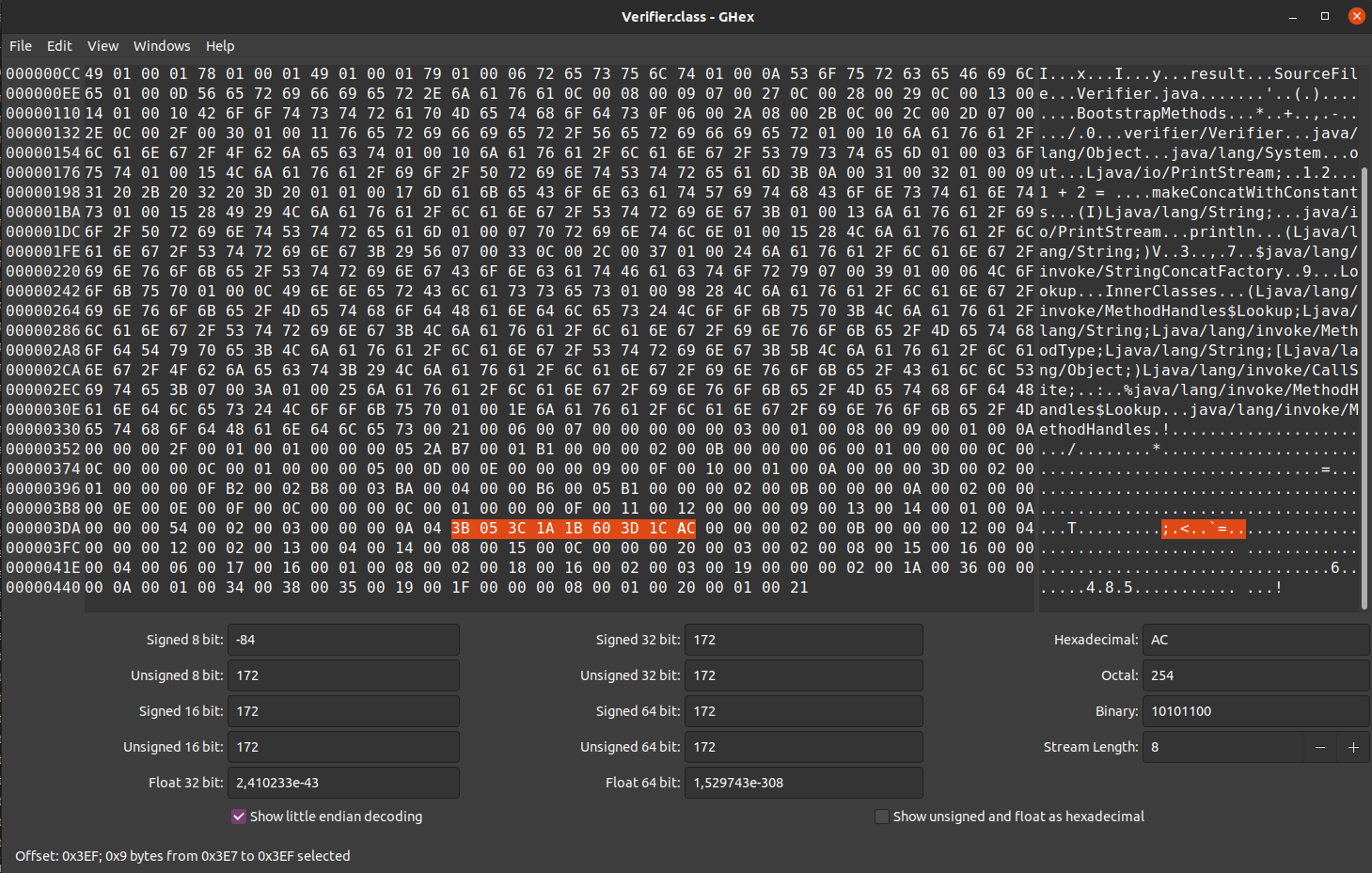Minimize the GHex window
The height and width of the screenshot is (873, 1372).
[x=1294, y=16]
